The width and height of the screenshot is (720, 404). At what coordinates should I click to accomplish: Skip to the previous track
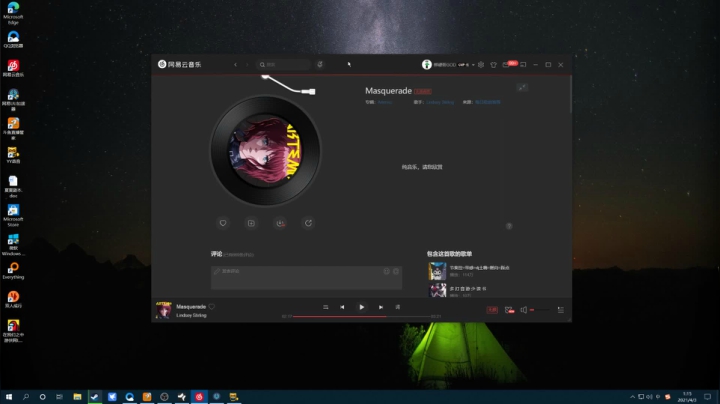[342, 307]
